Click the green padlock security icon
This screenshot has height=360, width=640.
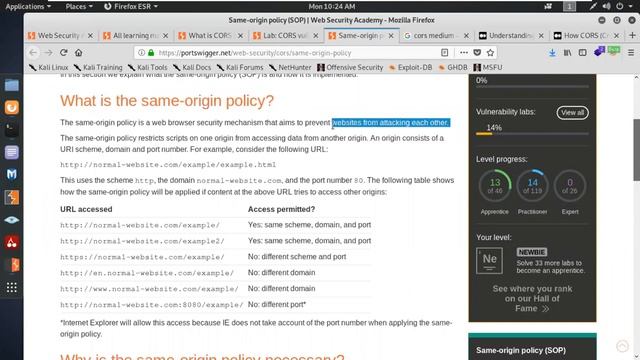pos(151,53)
